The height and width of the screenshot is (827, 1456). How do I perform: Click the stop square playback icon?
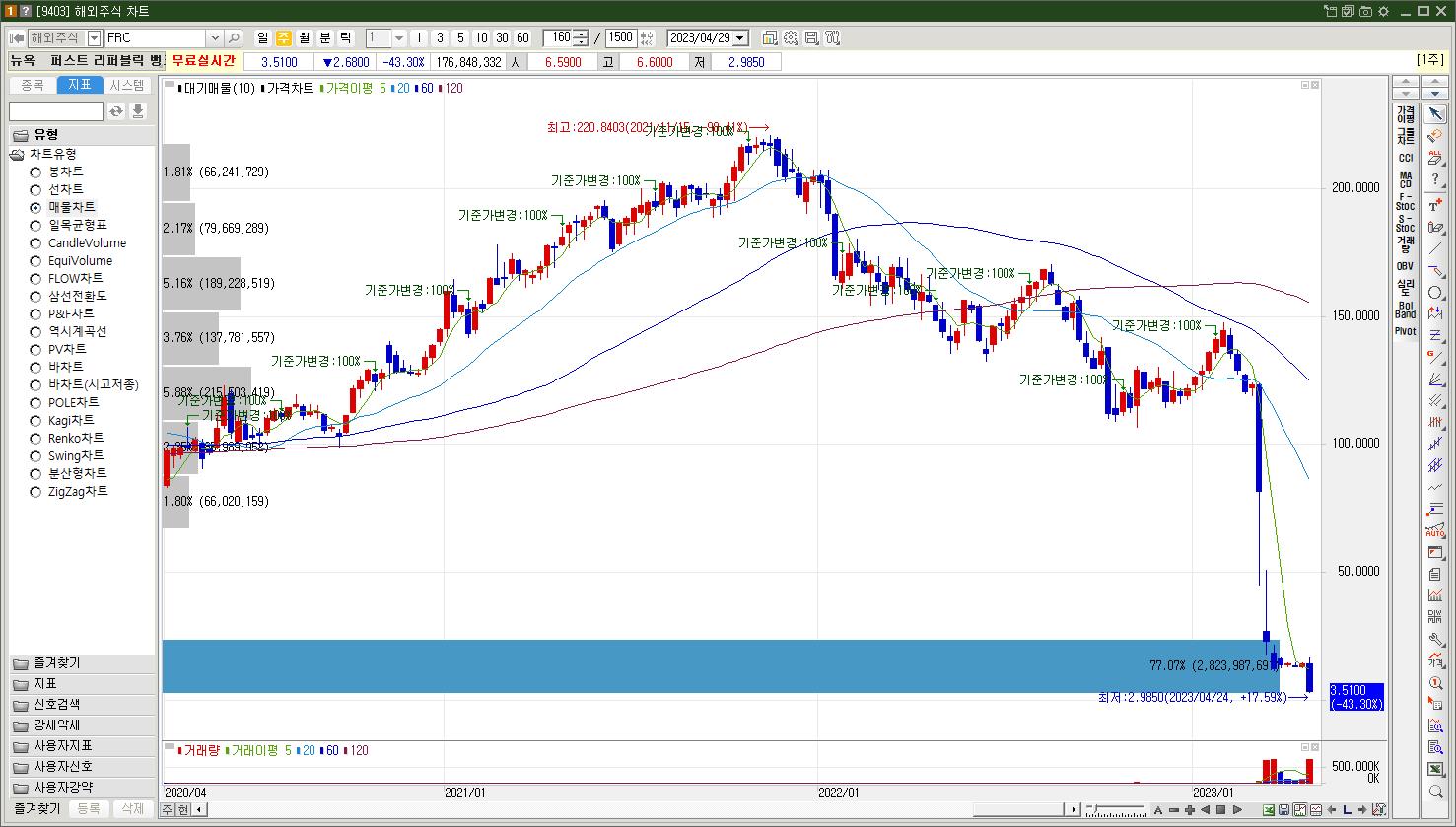pos(1220,810)
